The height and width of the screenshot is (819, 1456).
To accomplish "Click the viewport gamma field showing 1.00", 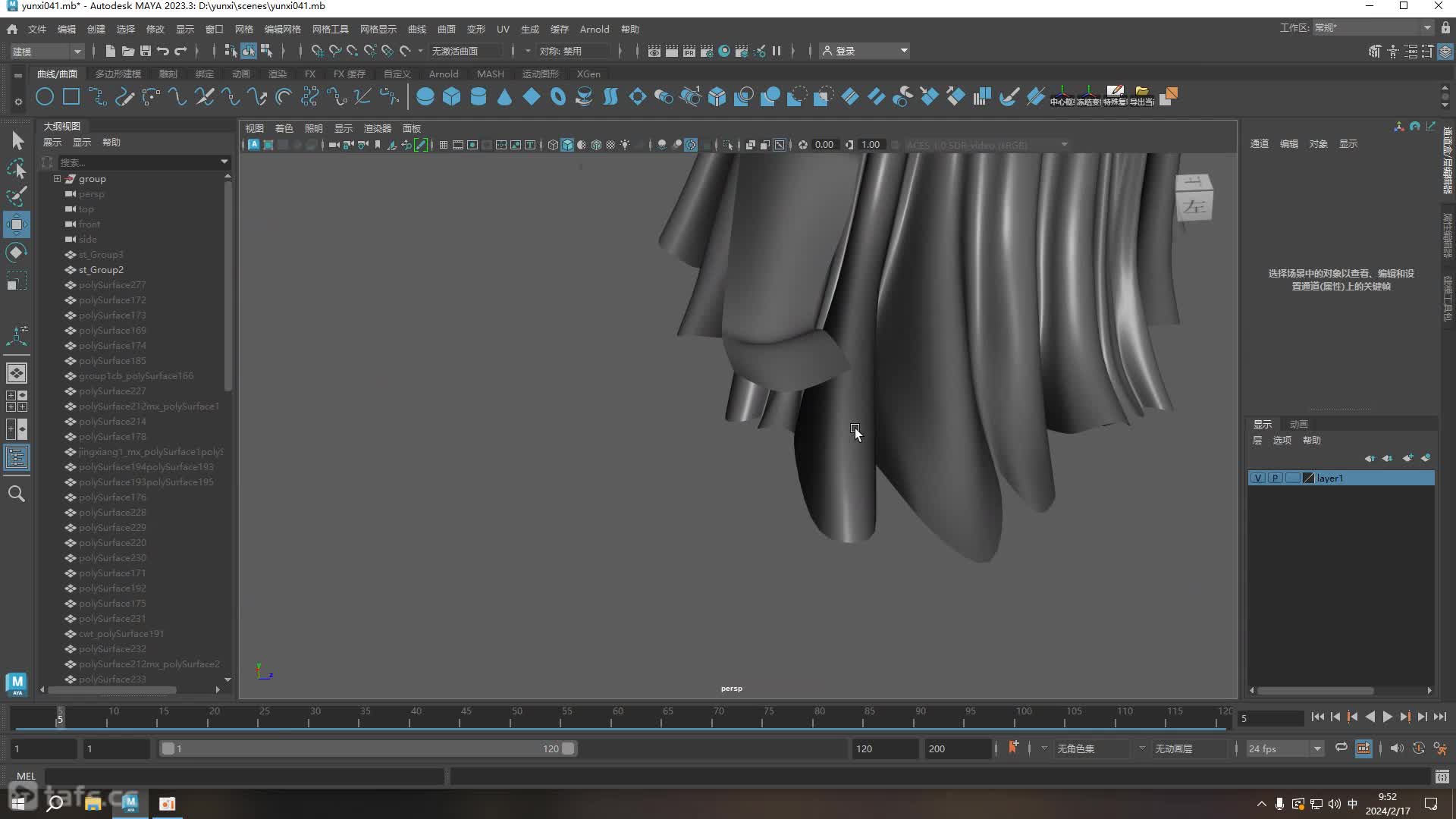I will [870, 145].
